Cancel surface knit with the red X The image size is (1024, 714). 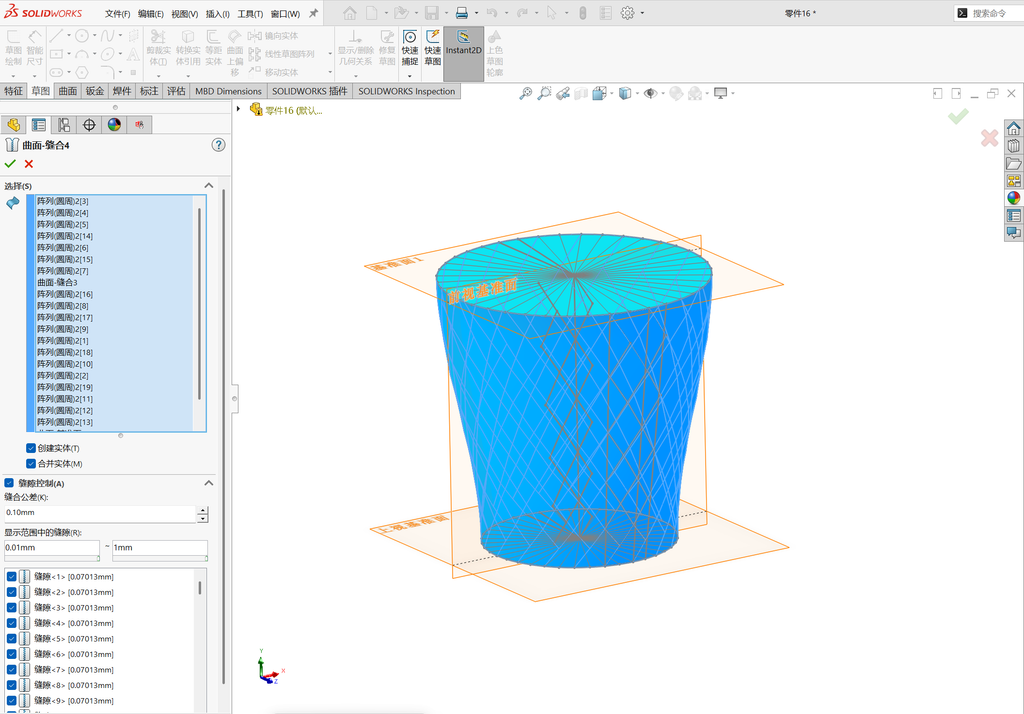pos(29,164)
